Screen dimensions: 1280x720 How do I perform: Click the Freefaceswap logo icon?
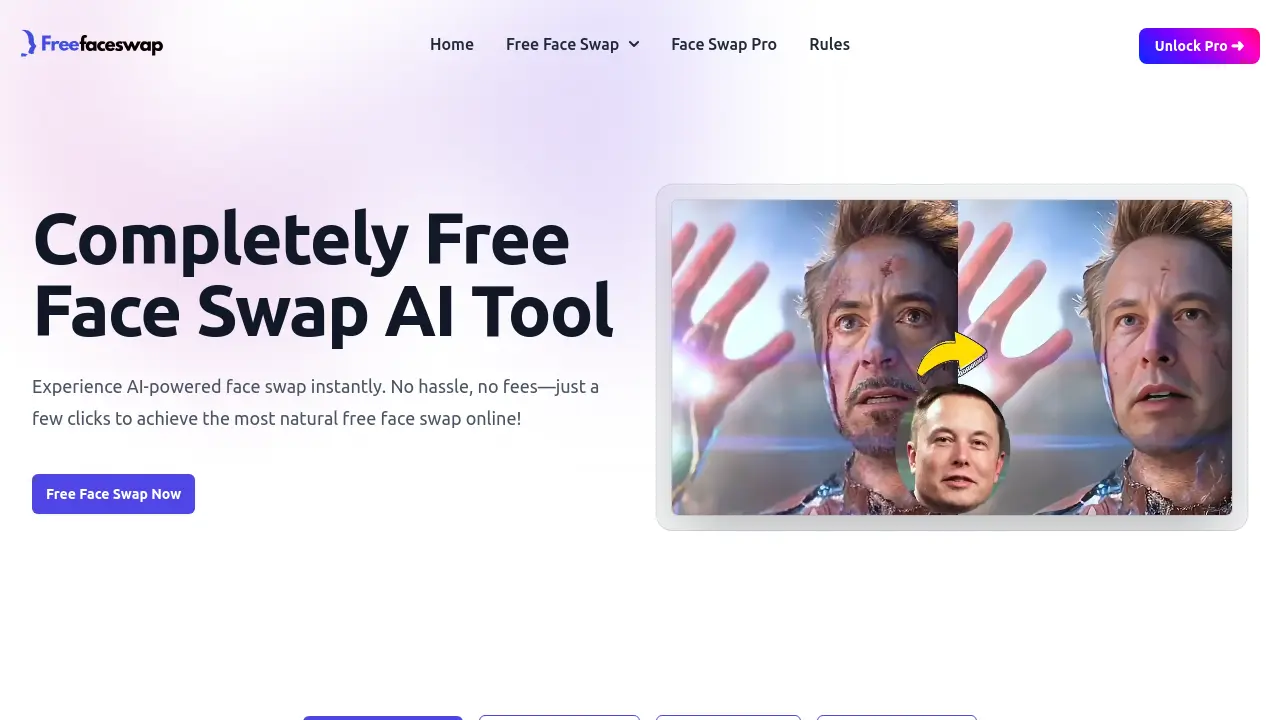pos(29,43)
